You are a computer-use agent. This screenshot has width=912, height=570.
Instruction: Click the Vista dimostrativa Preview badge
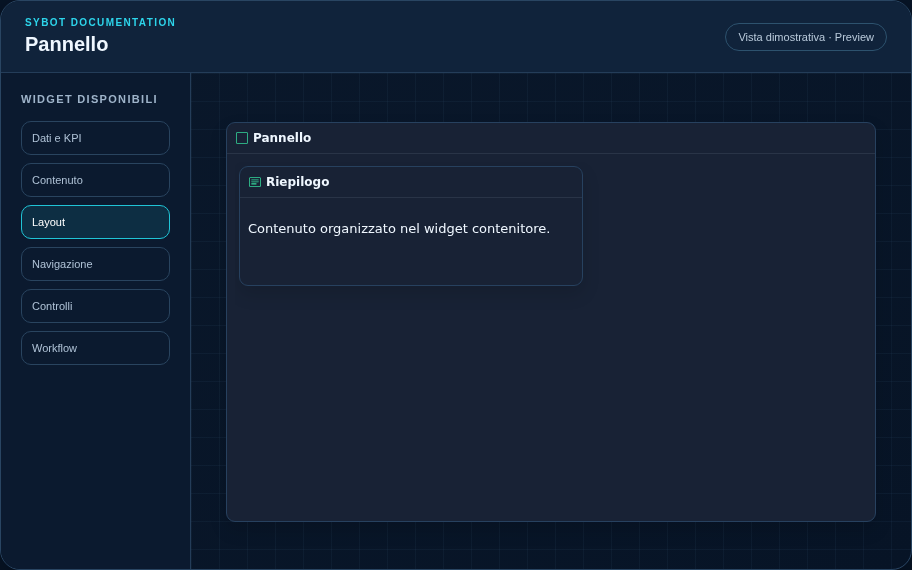[806, 37]
